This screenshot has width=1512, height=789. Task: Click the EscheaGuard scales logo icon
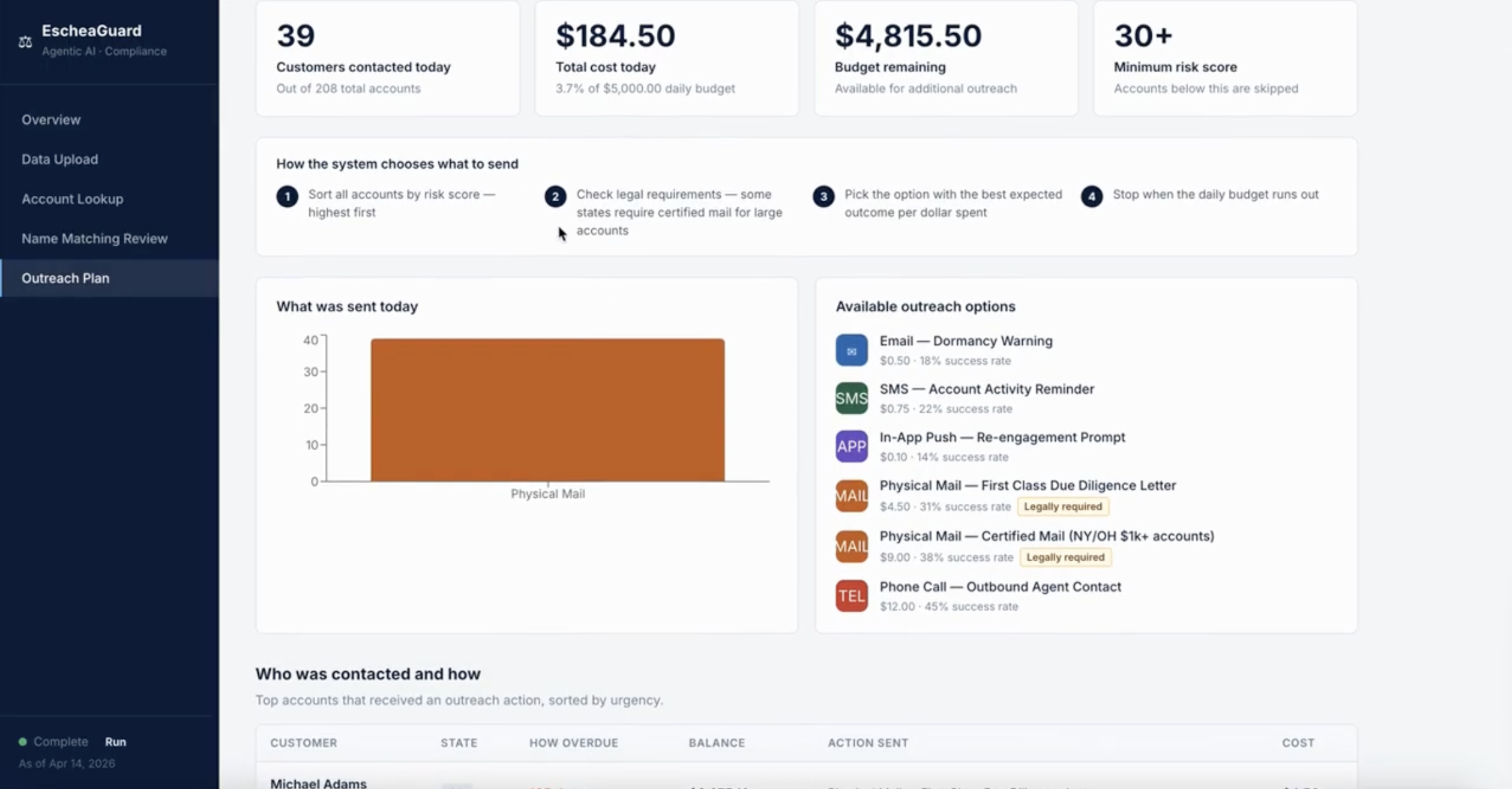(x=25, y=42)
